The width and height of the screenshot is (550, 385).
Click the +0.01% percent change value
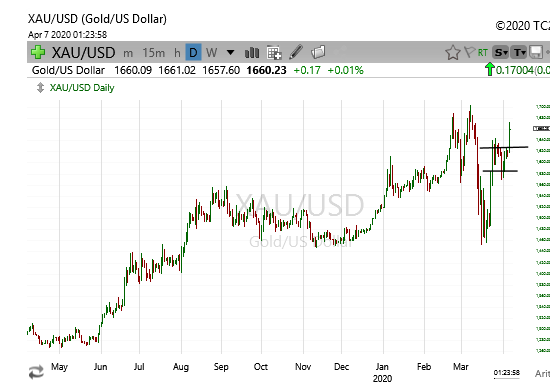tap(346, 70)
